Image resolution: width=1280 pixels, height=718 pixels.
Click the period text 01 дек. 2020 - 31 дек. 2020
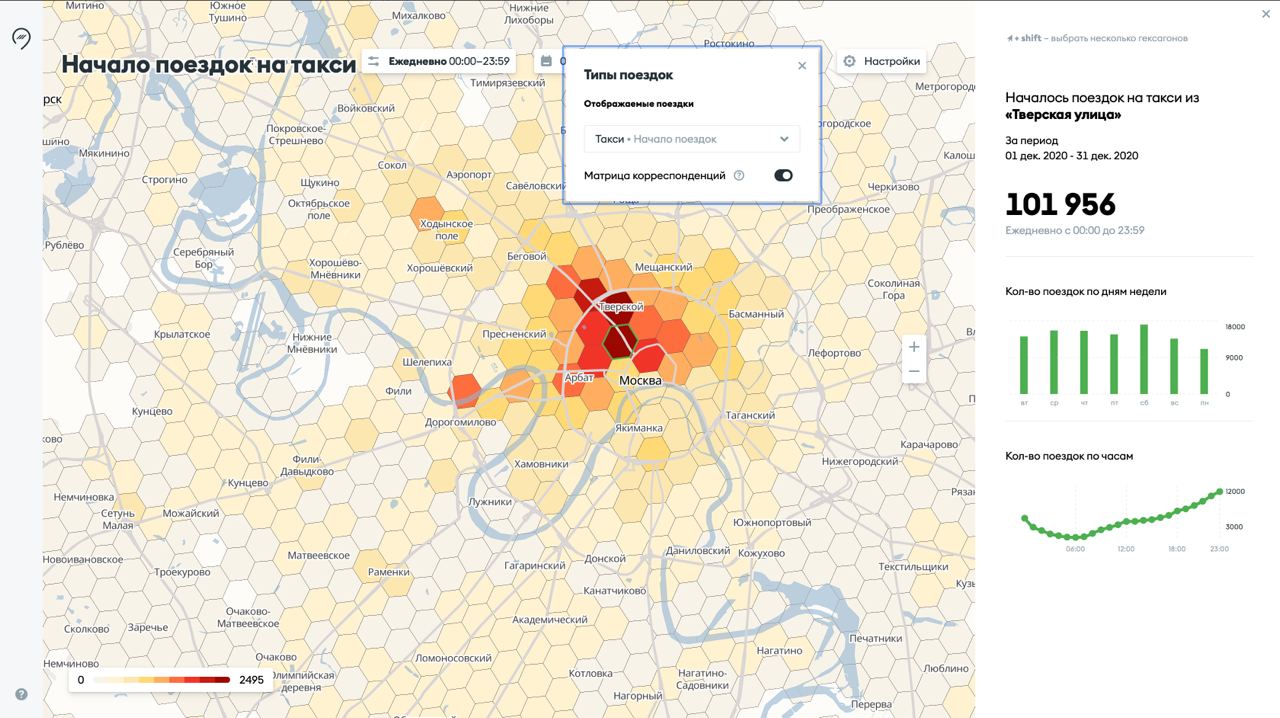pyautogui.click(x=1071, y=155)
